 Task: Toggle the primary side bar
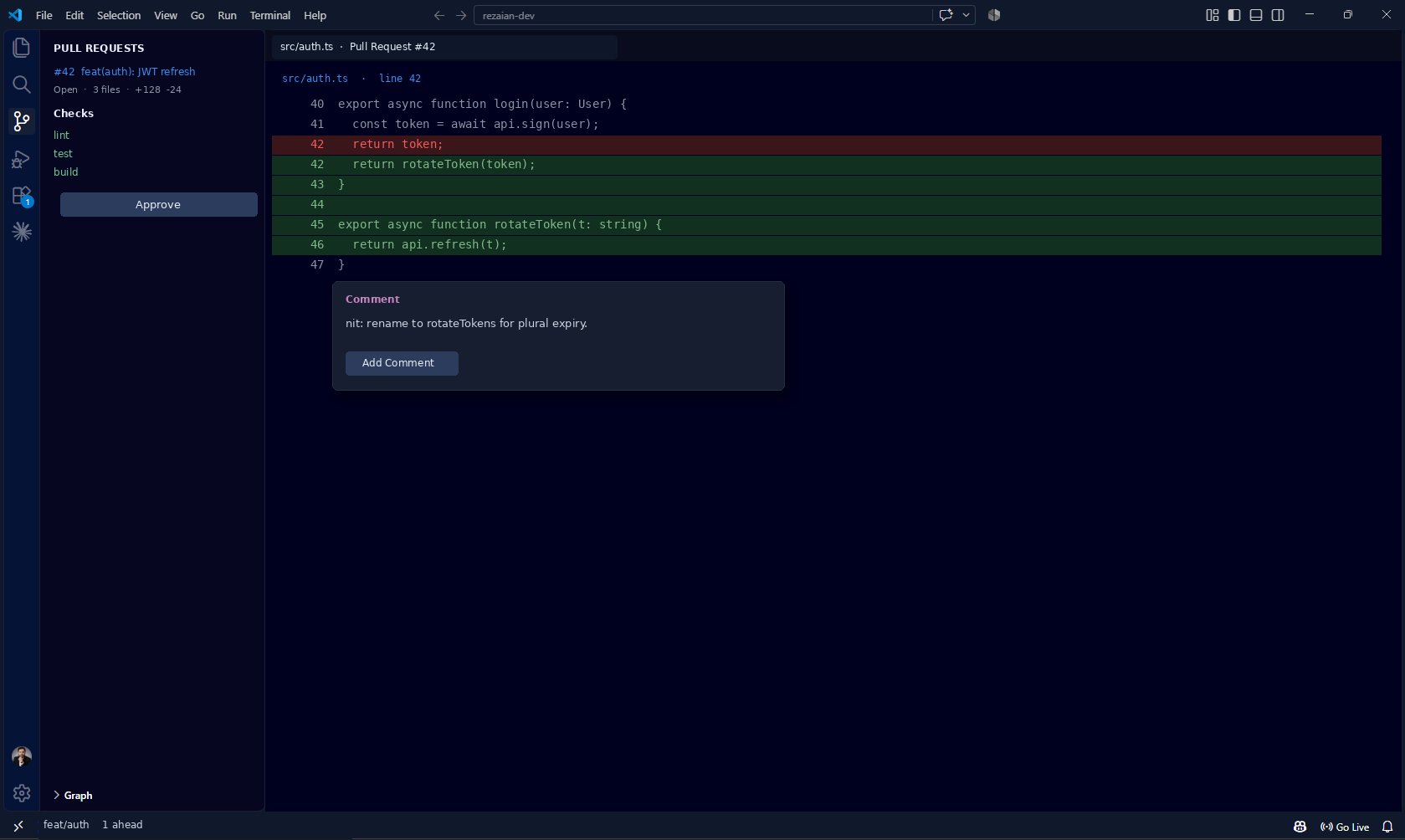tap(1234, 15)
